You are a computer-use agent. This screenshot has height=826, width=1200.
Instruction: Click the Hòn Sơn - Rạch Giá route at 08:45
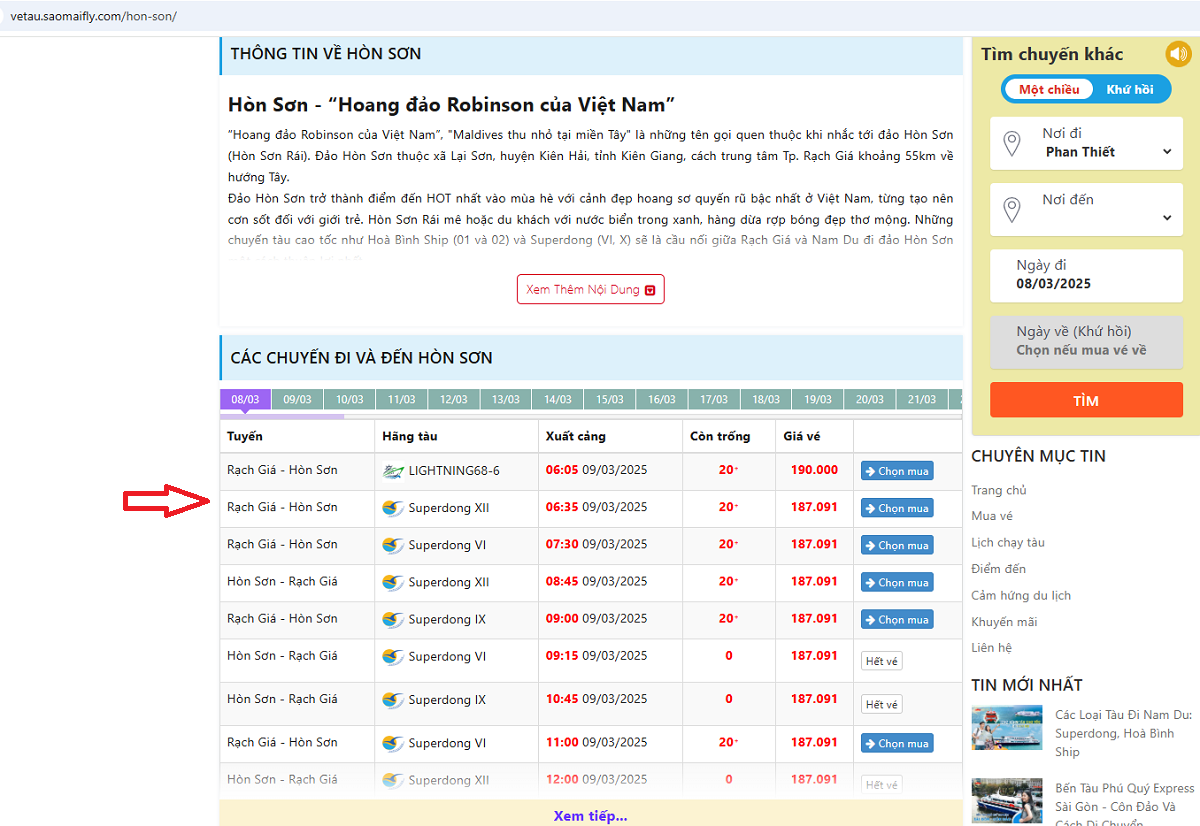(x=282, y=581)
